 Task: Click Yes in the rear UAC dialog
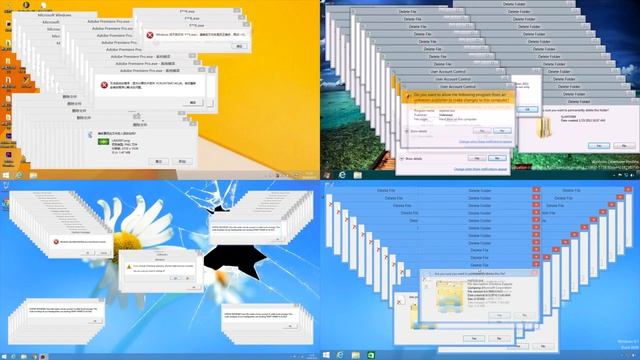tap(477, 158)
